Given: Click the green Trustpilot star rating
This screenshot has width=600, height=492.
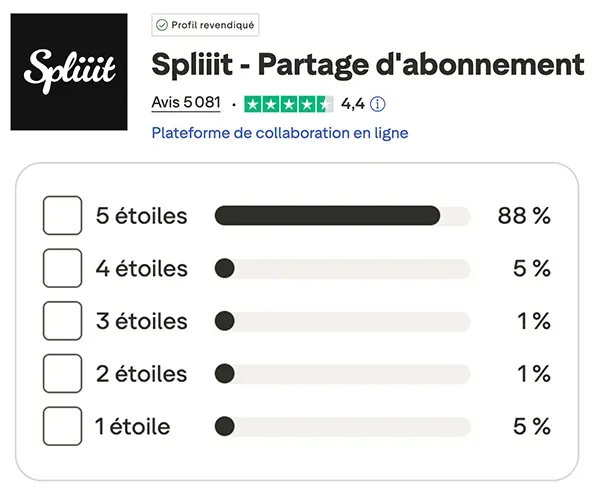Looking at the screenshot, I should (x=289, y=103).
